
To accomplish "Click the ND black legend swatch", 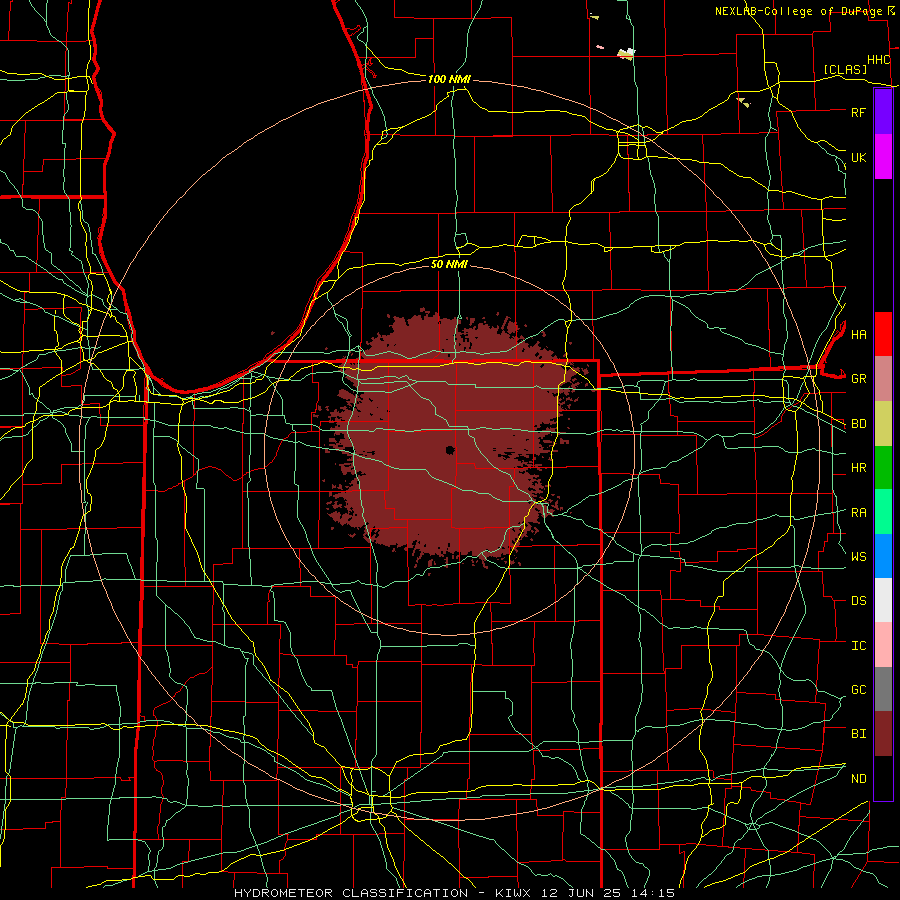I will pyautogui.click(x=883, y=778).
